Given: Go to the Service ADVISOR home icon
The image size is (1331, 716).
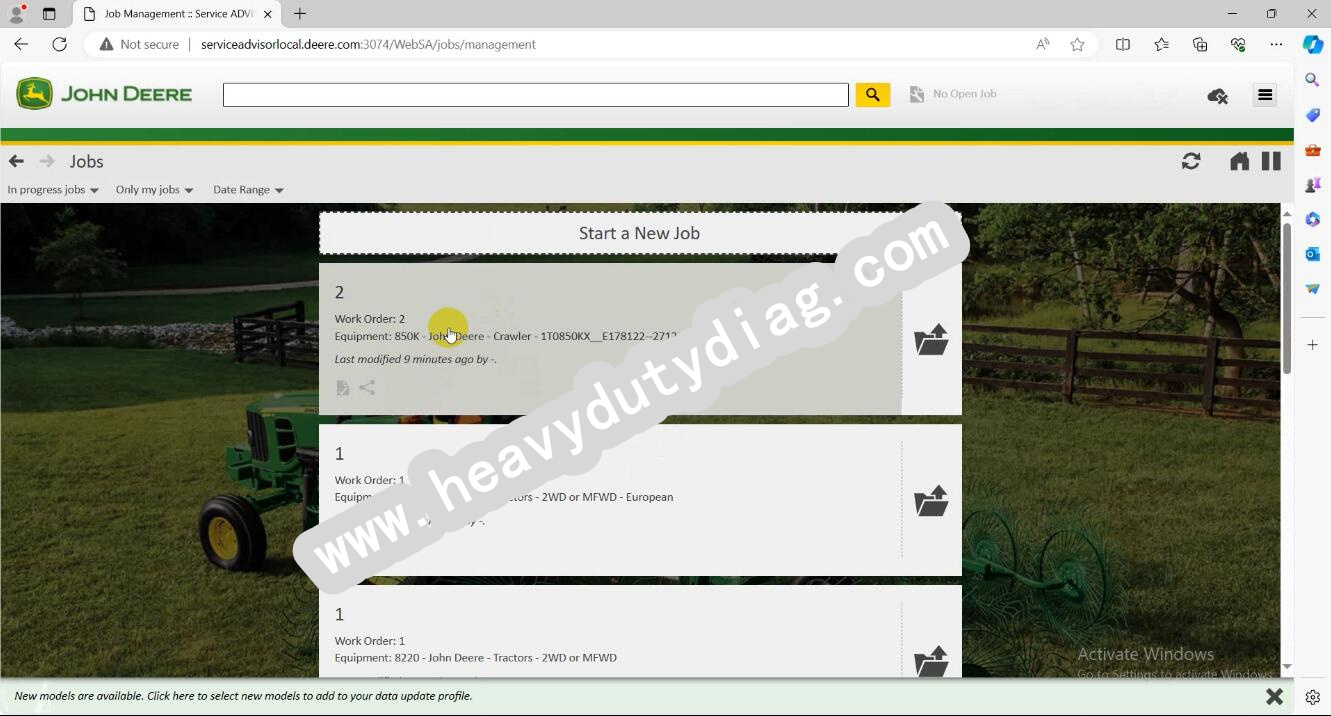Looking at the screenshot, I should 1239,161.
